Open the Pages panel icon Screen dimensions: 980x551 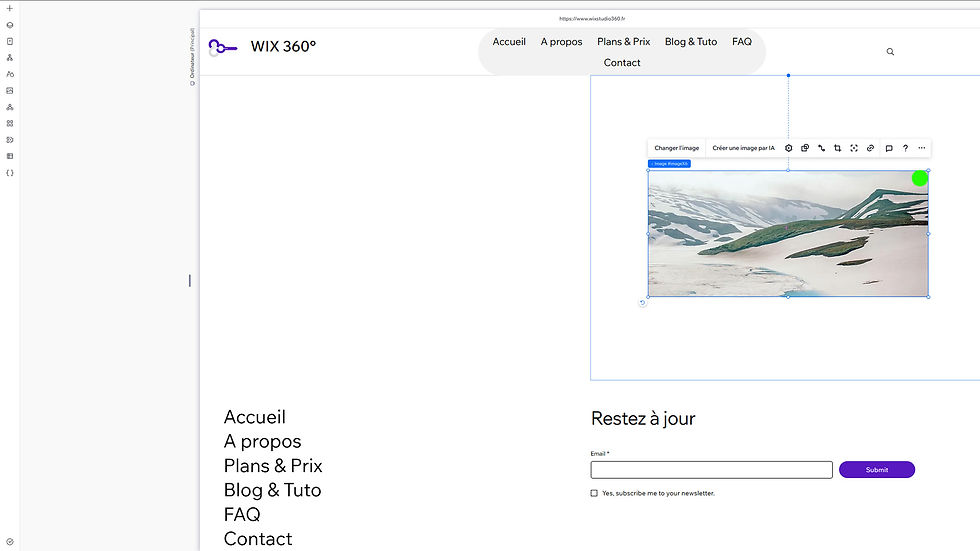point(9,41)
